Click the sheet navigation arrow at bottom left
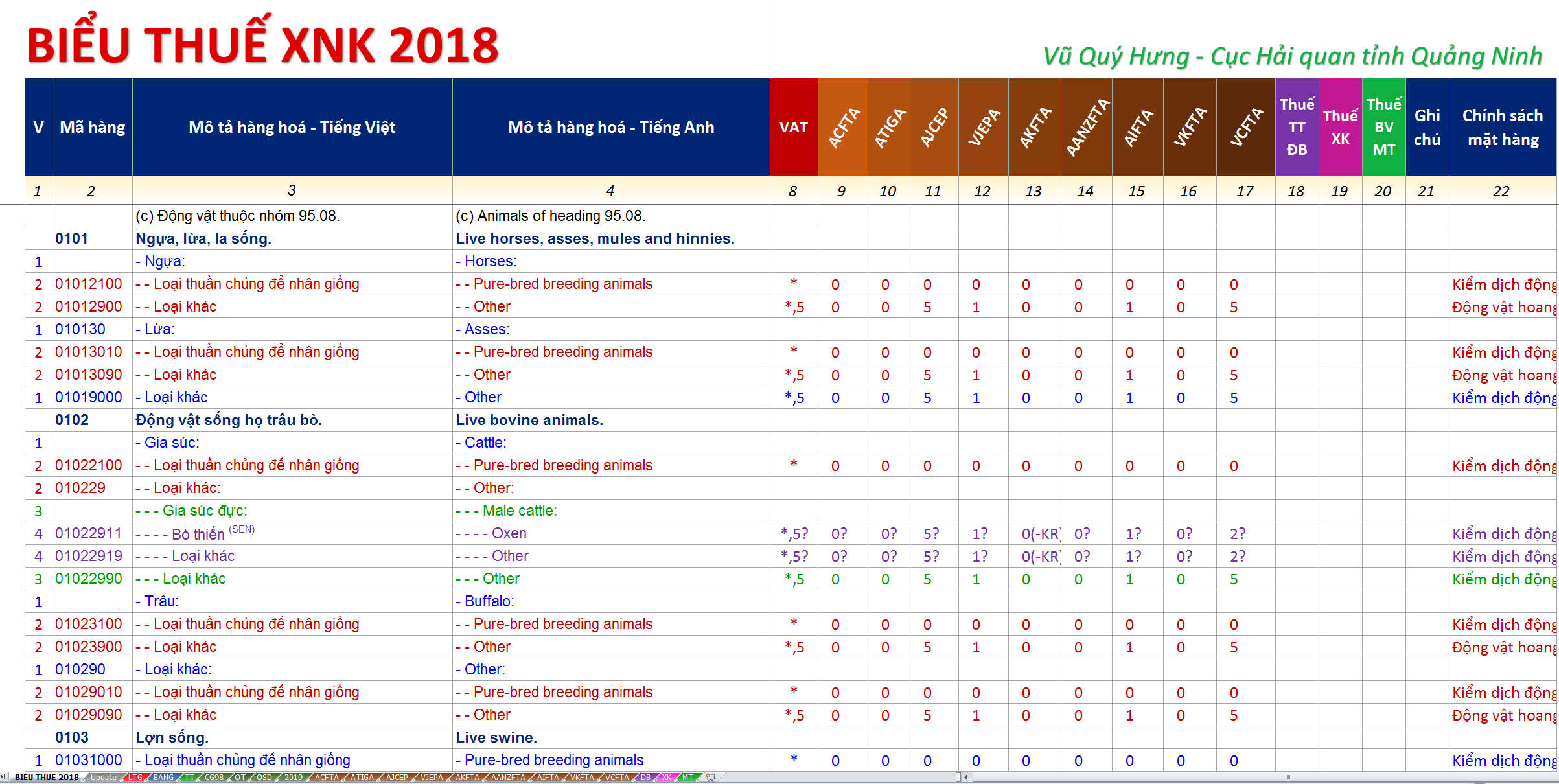Screen dimensions: 1559x784 (3, 777)
